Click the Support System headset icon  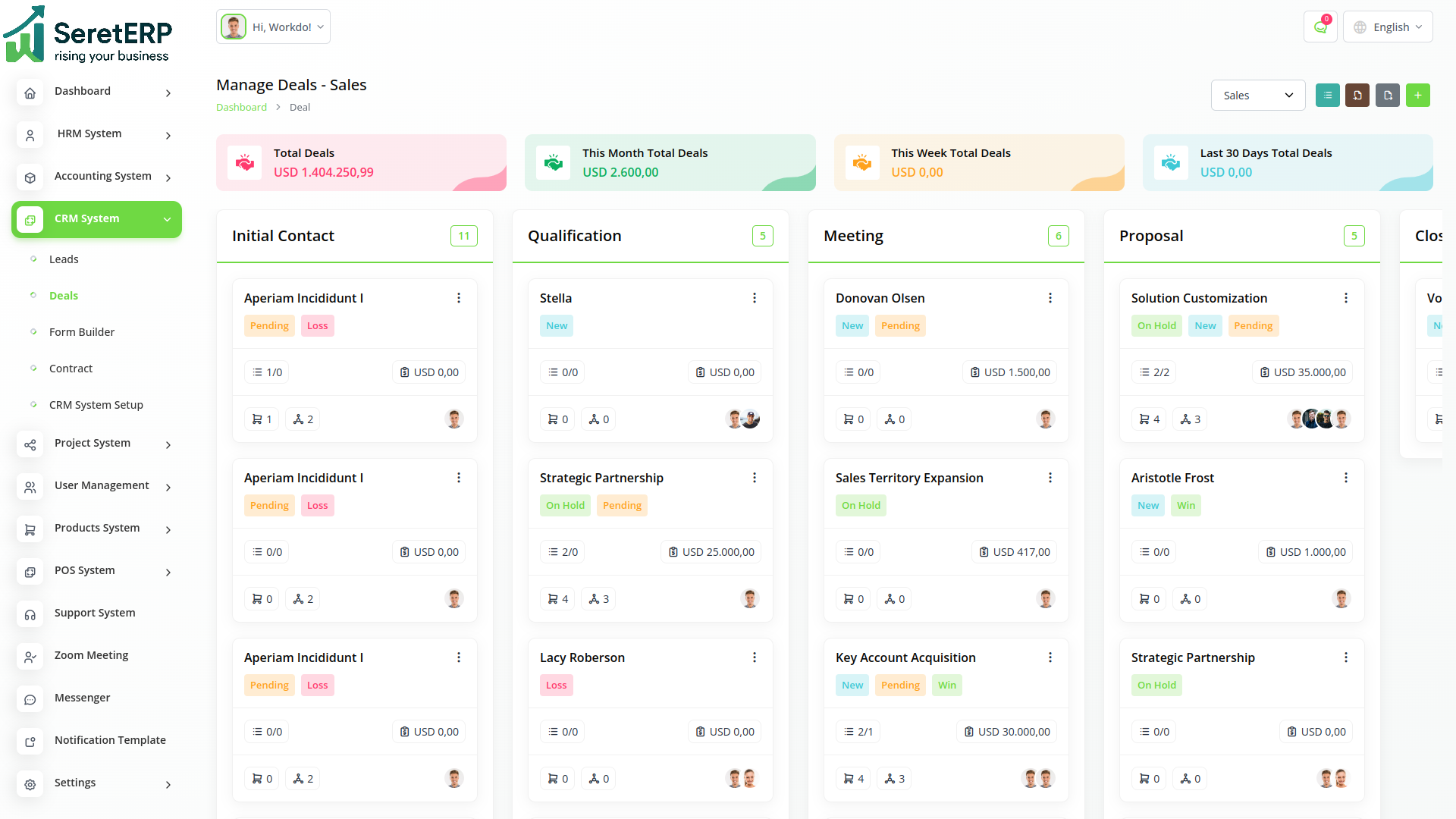tap(30, 614)
